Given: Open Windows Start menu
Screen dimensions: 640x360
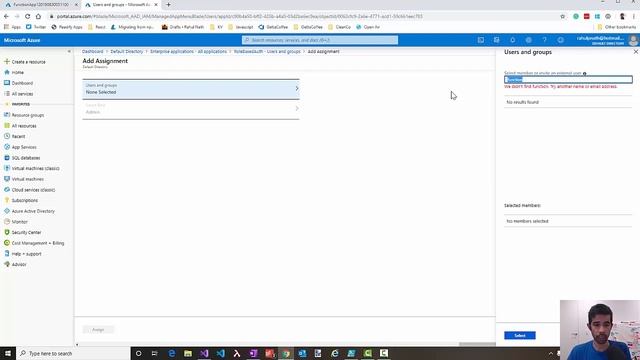Looking at the screenshot, I should [8, 353].
